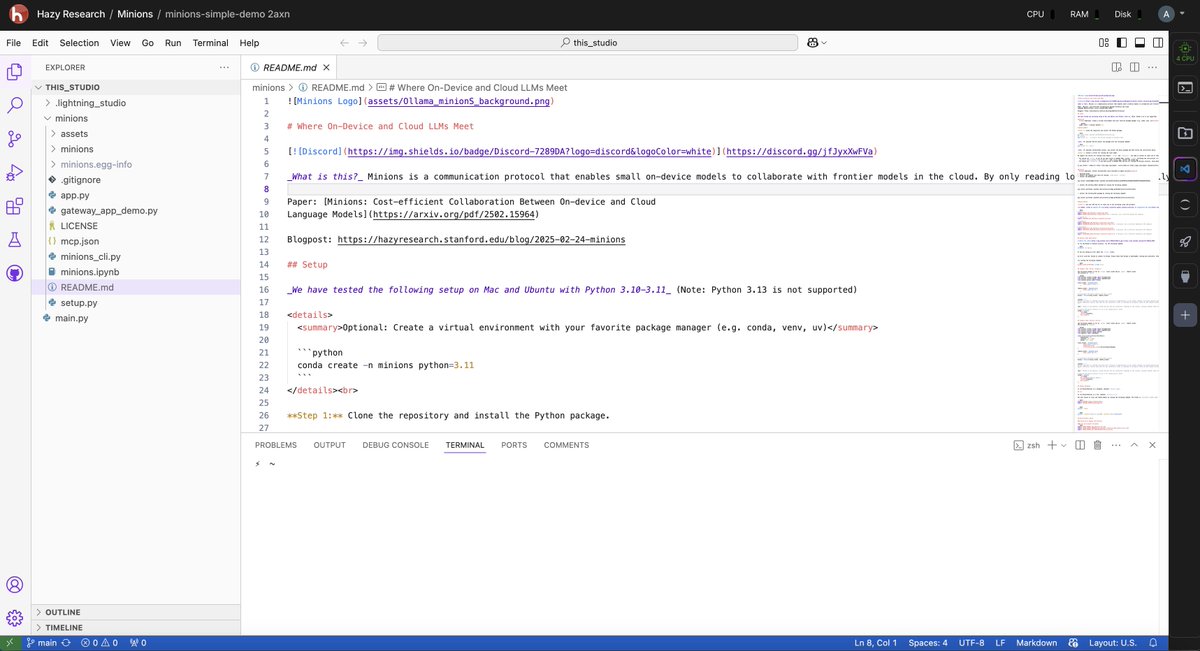Split the terminal panel
The image size is (1200, 651).
(x=1079, y=445)
